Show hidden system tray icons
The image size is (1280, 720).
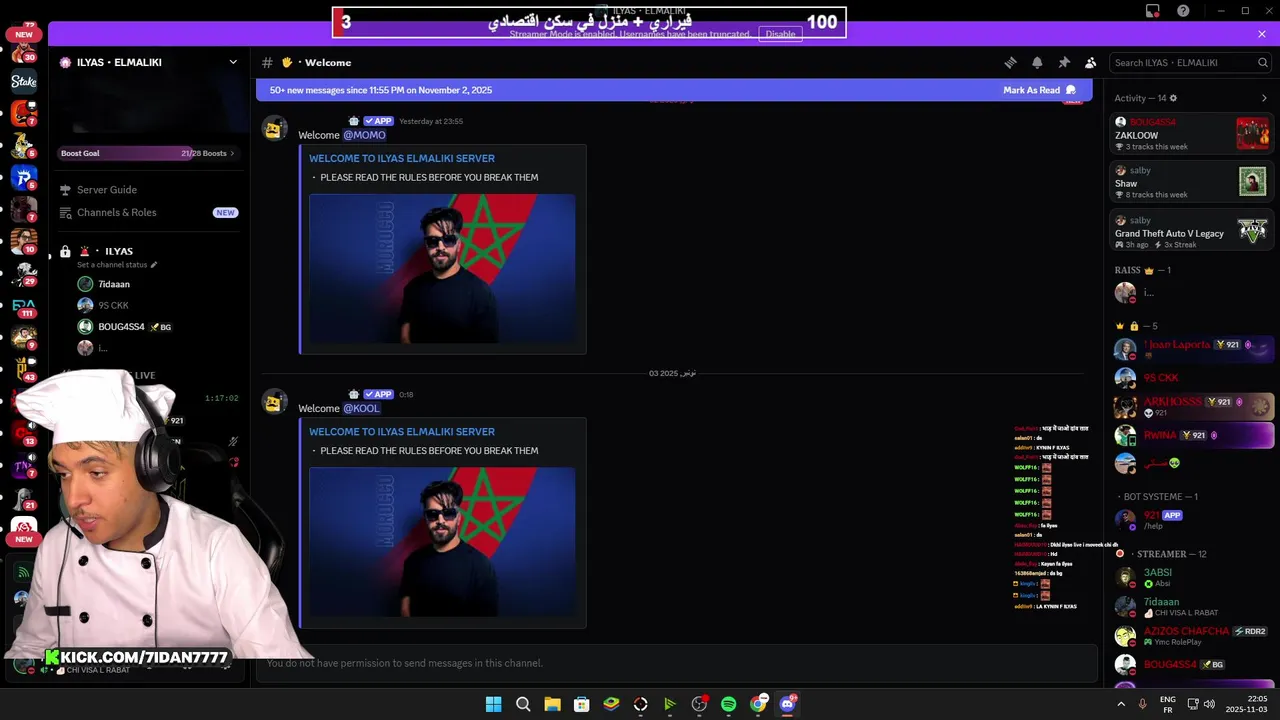tap(1121, 704)
